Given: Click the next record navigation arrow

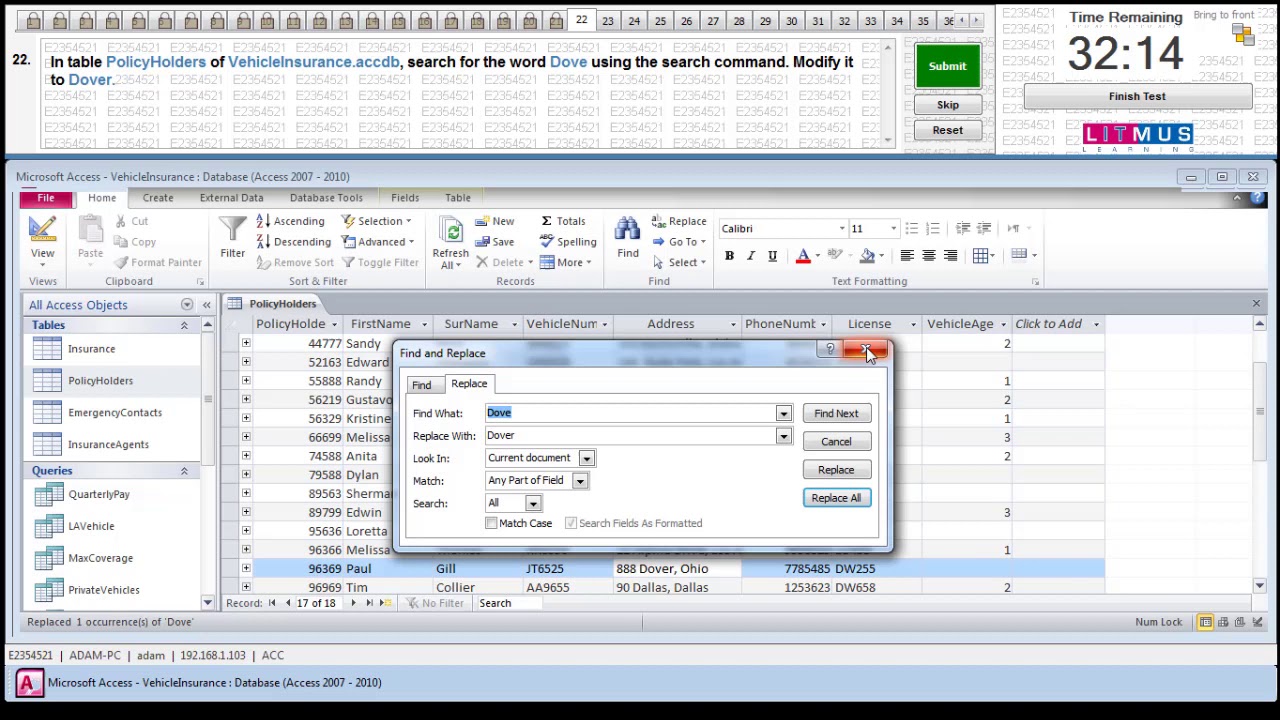Looking at the screenshot, I should 352,603.
